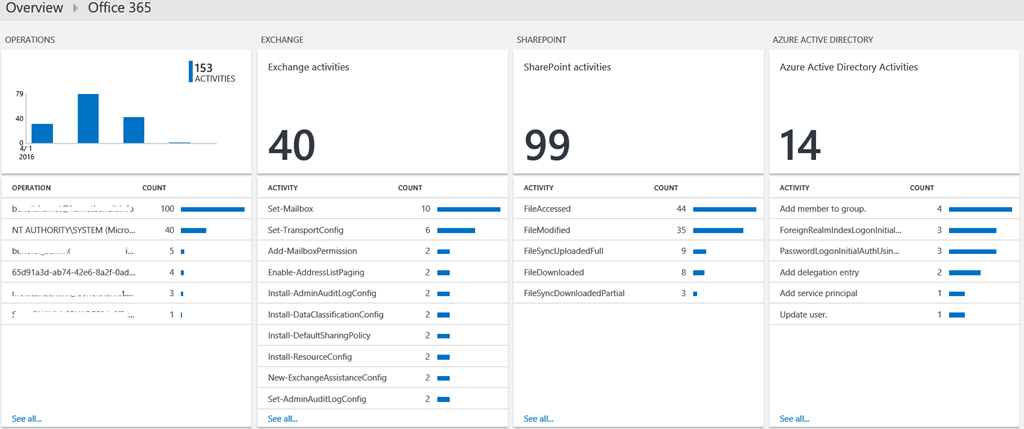Click the Overview breadcrumb link

(38, 9)
